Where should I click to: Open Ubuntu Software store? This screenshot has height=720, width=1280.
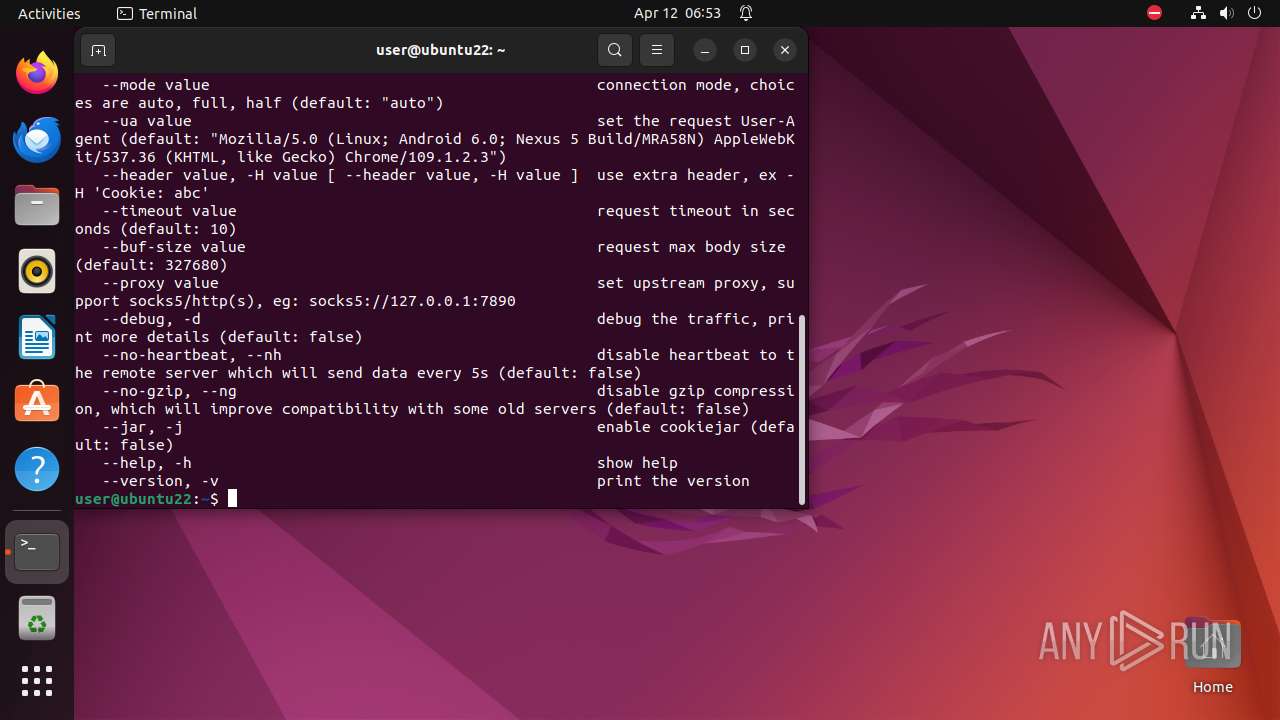pos(37,403)
